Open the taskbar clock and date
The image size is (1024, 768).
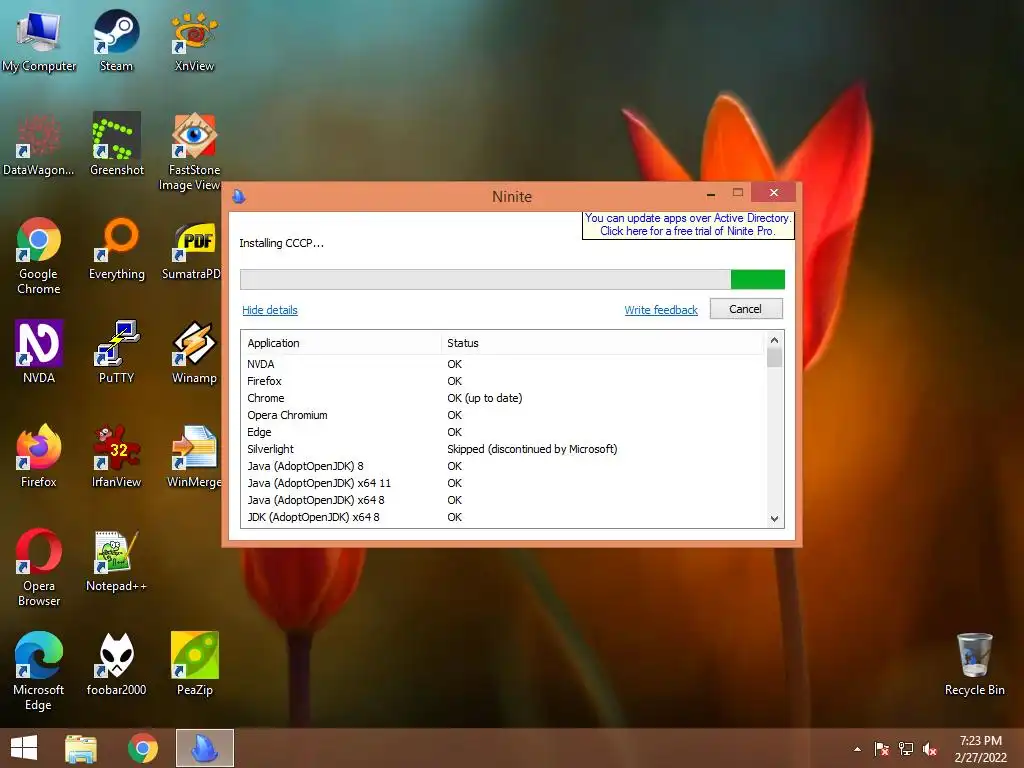pos(980,749)
